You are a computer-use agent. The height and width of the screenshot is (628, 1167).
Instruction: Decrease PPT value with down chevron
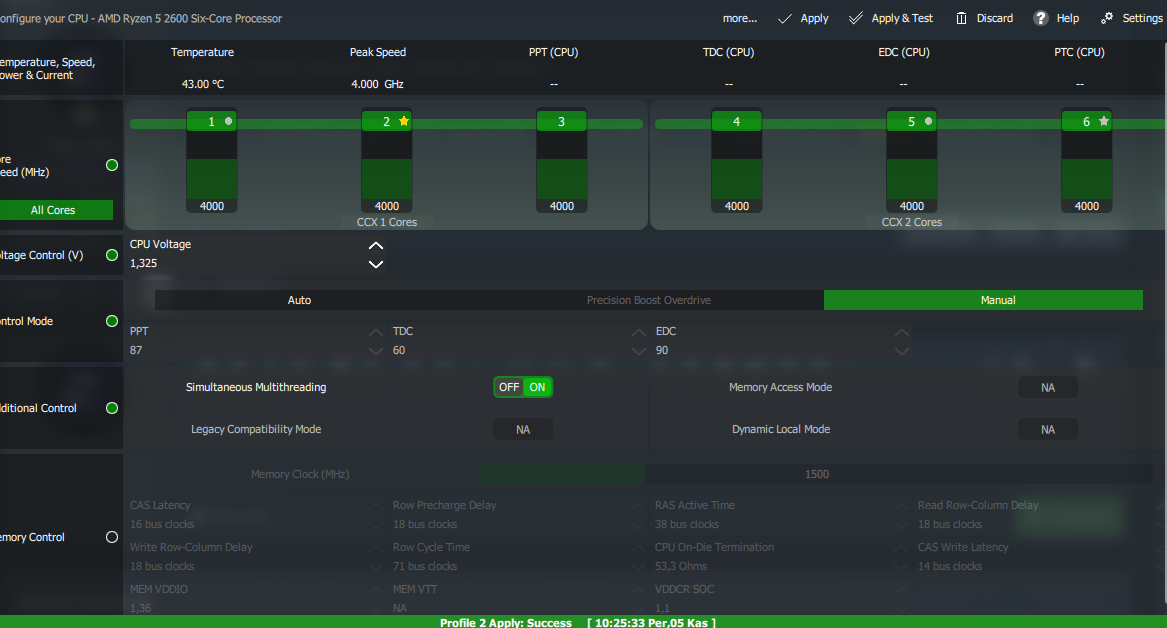click(376, 351)
